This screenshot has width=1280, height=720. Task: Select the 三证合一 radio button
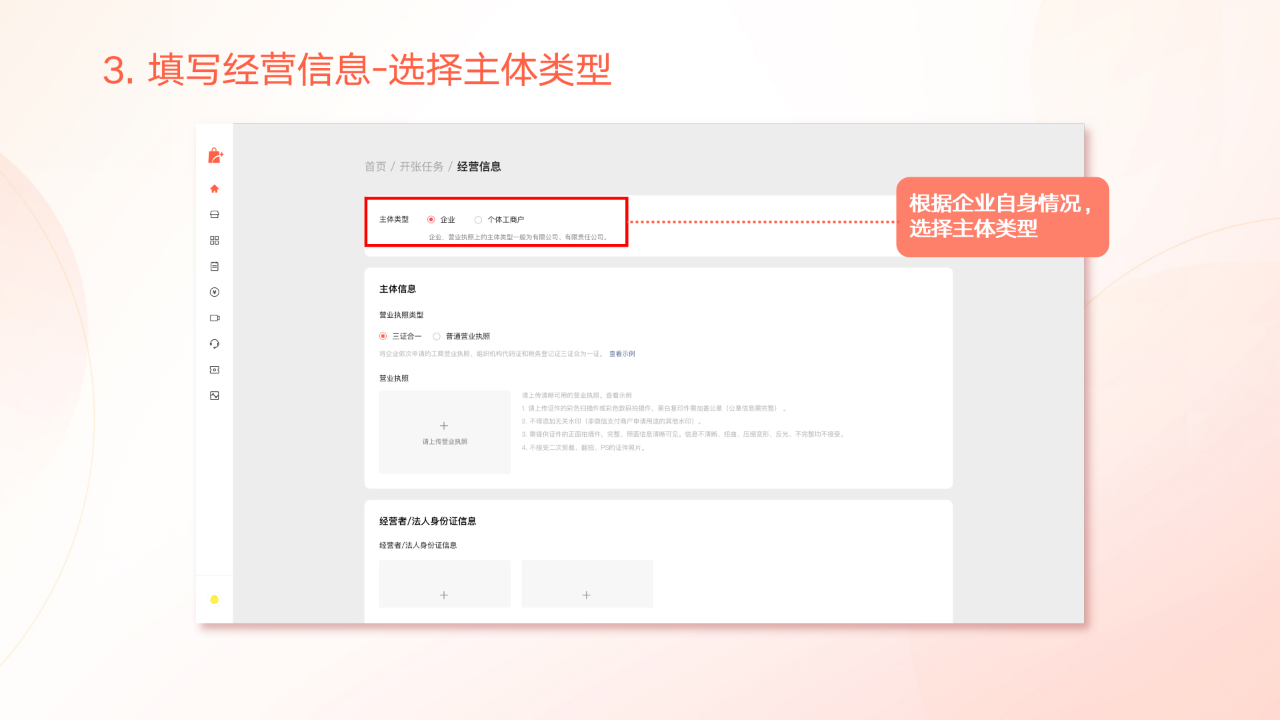pos(383,336)
